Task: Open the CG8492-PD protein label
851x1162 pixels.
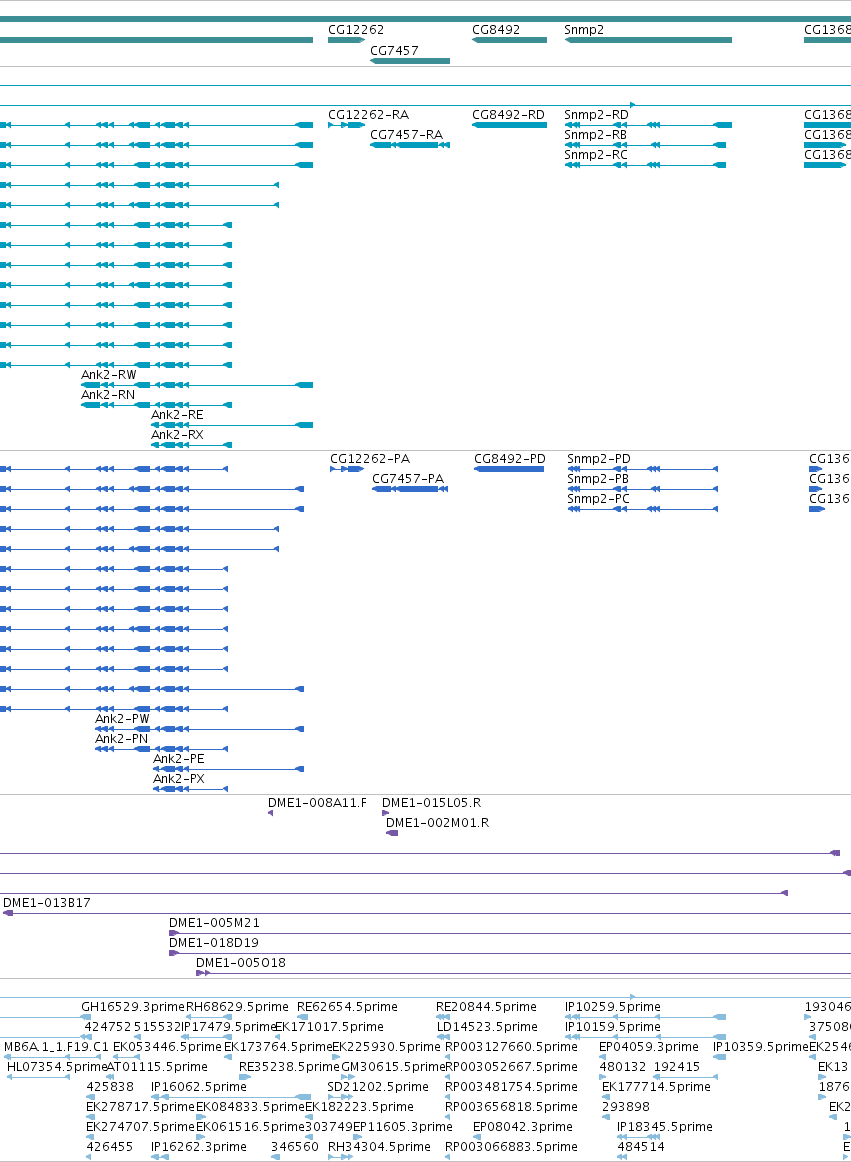Action: tap(510, 459)
